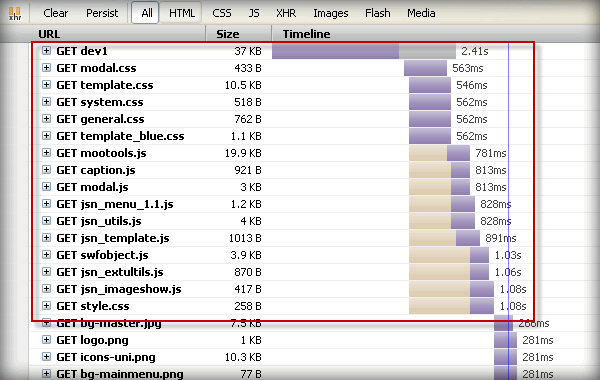Filter requests by HTML
The image size is (600, 380).
pyautogui.click(x=182, y=13)
